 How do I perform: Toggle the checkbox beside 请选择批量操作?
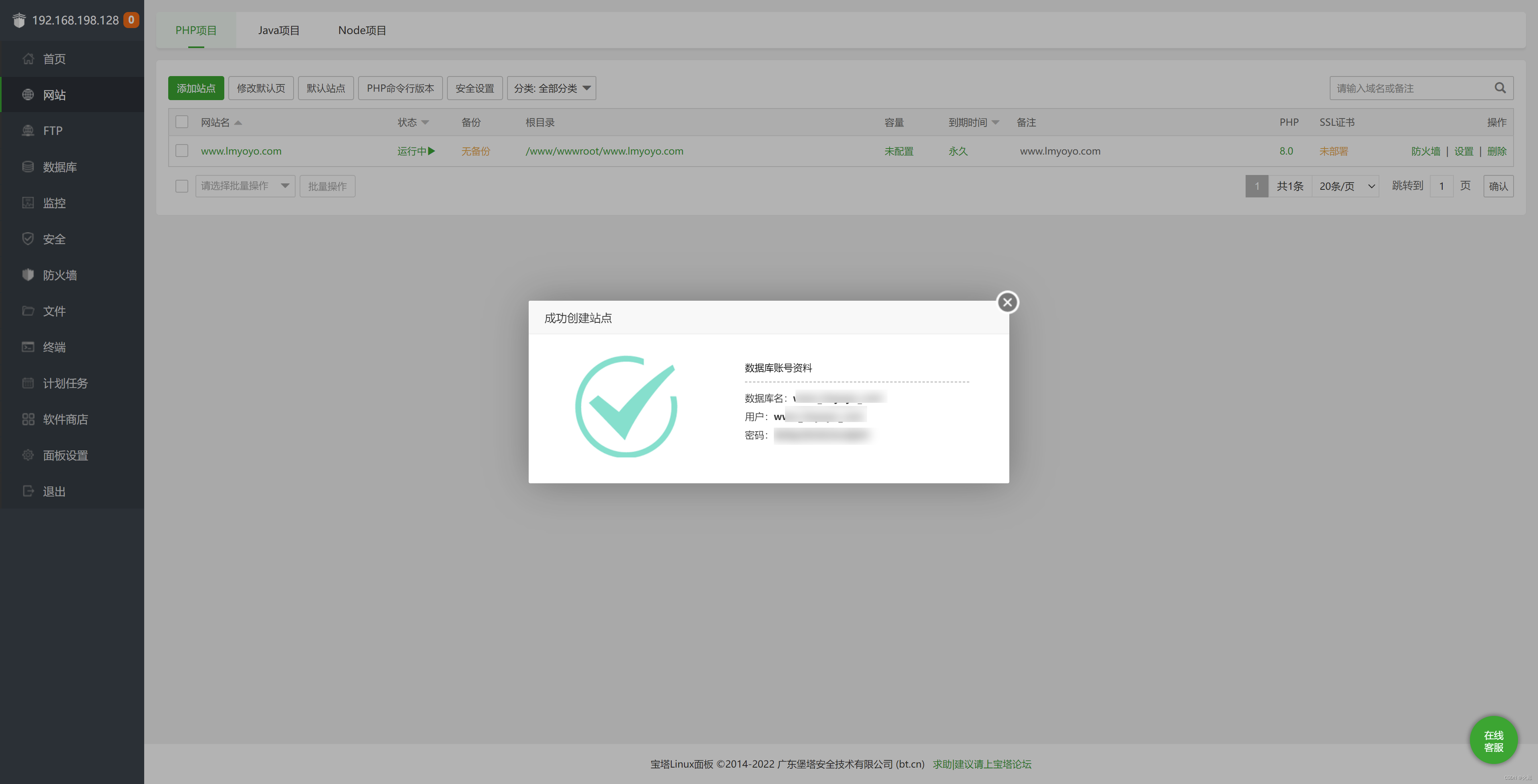[x=182, y=186]
